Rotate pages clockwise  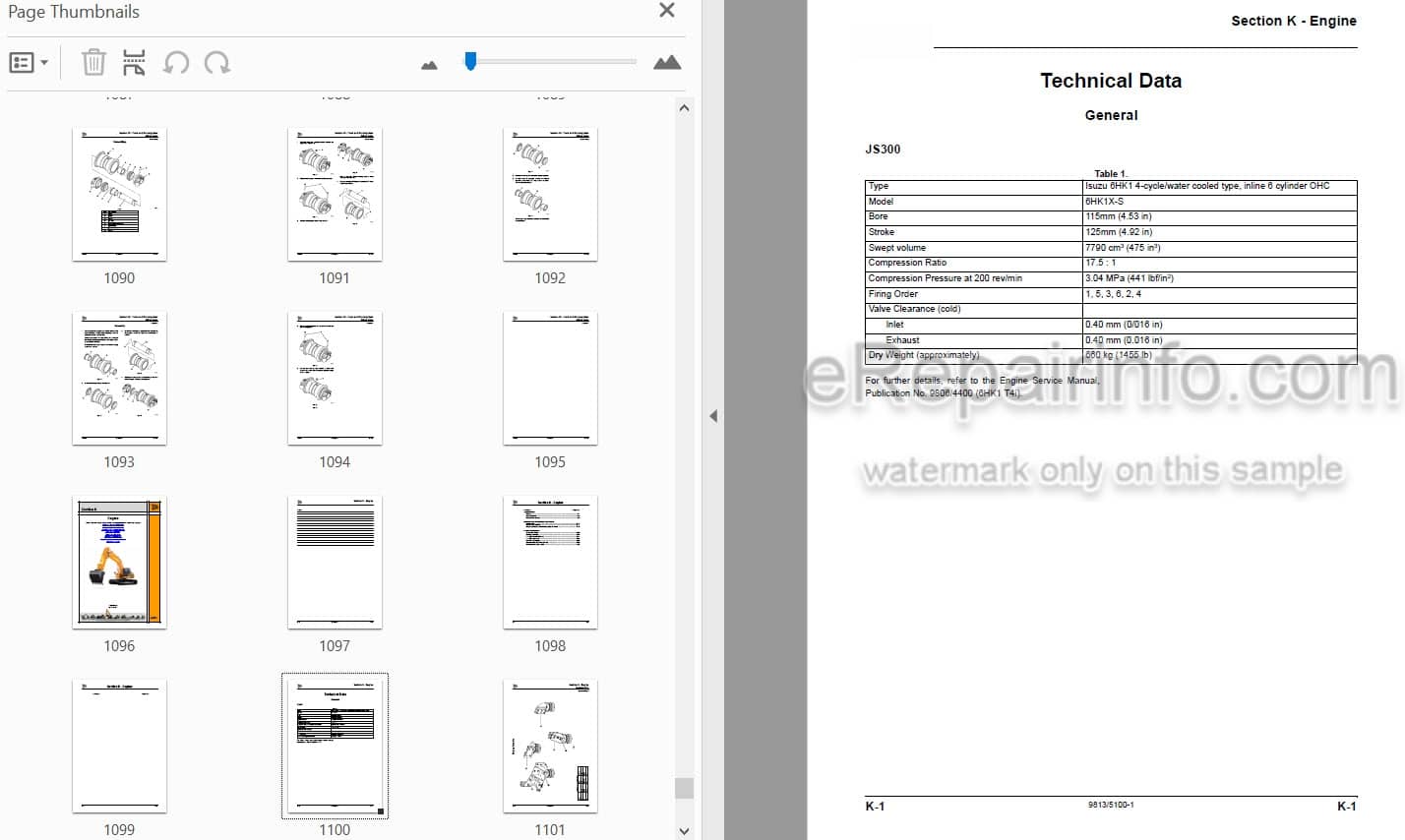pyautogui.click(x=217, y=63)
